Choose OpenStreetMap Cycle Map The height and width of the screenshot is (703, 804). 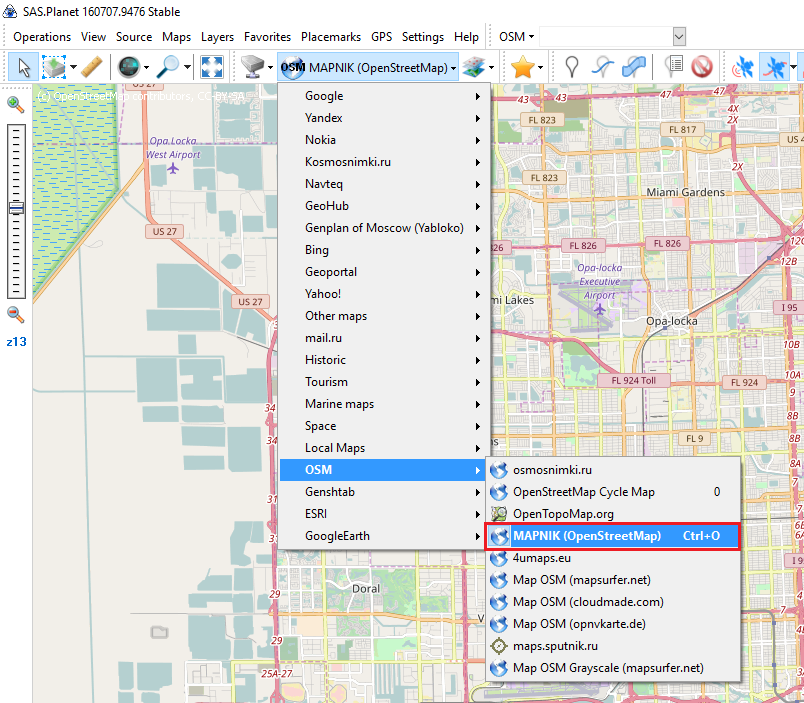click(613, 492)
